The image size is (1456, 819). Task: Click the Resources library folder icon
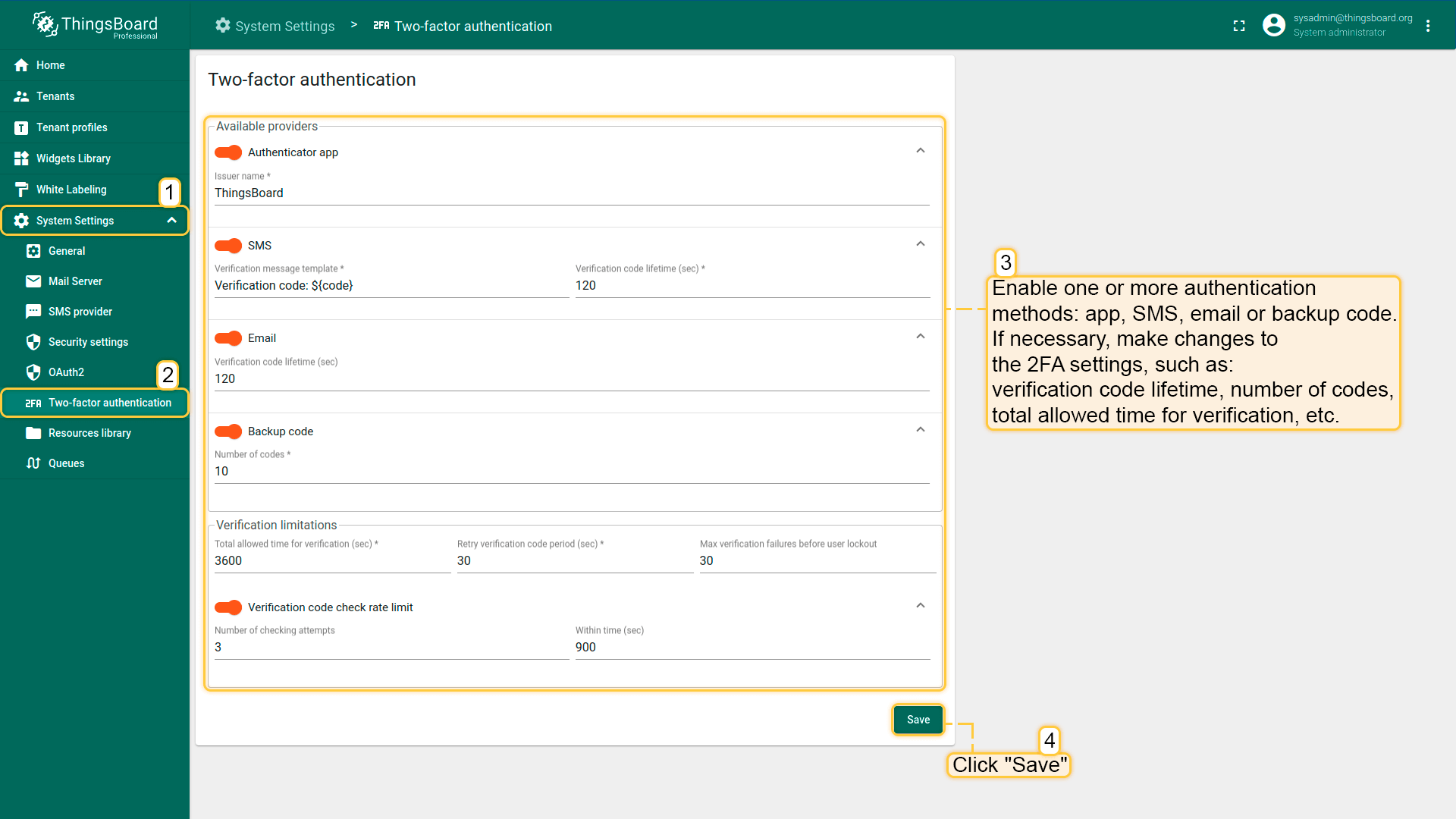pyautogui.click(x=33, y=433)
